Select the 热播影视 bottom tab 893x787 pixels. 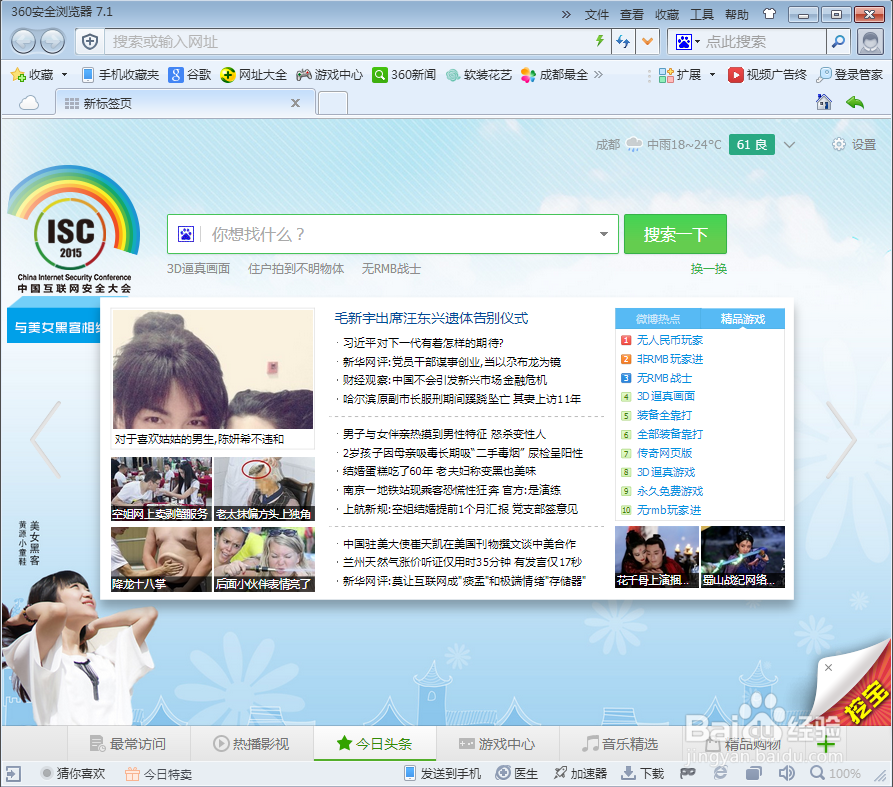click(x=251, y=744)
